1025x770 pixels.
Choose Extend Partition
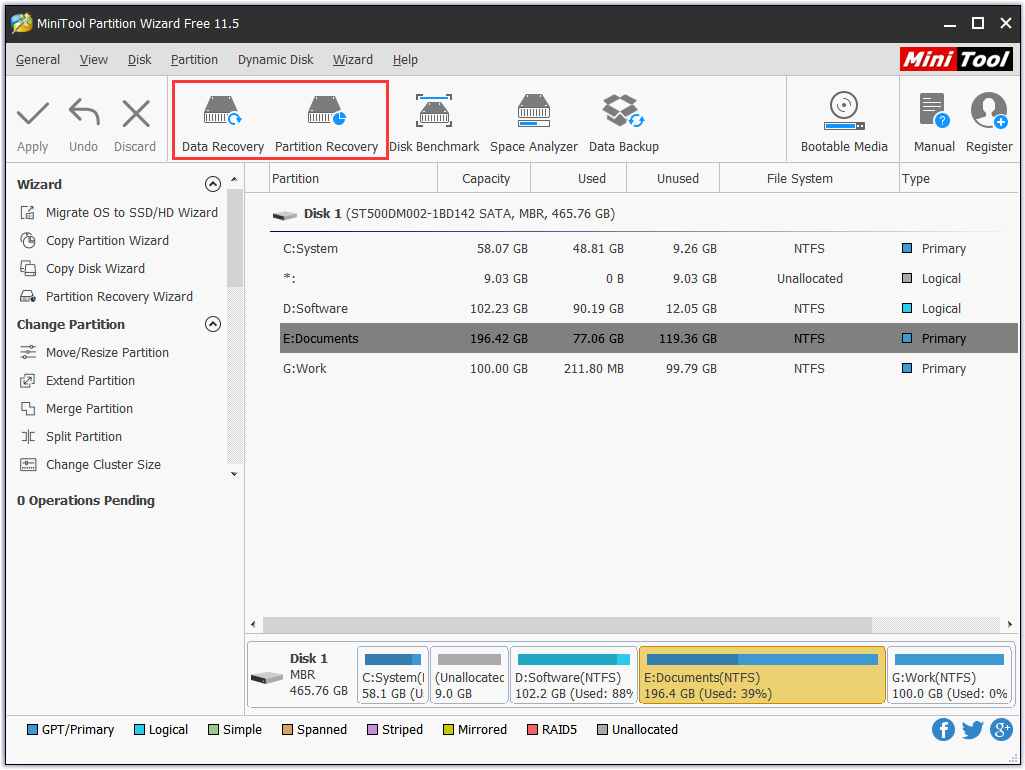[77, 381]
